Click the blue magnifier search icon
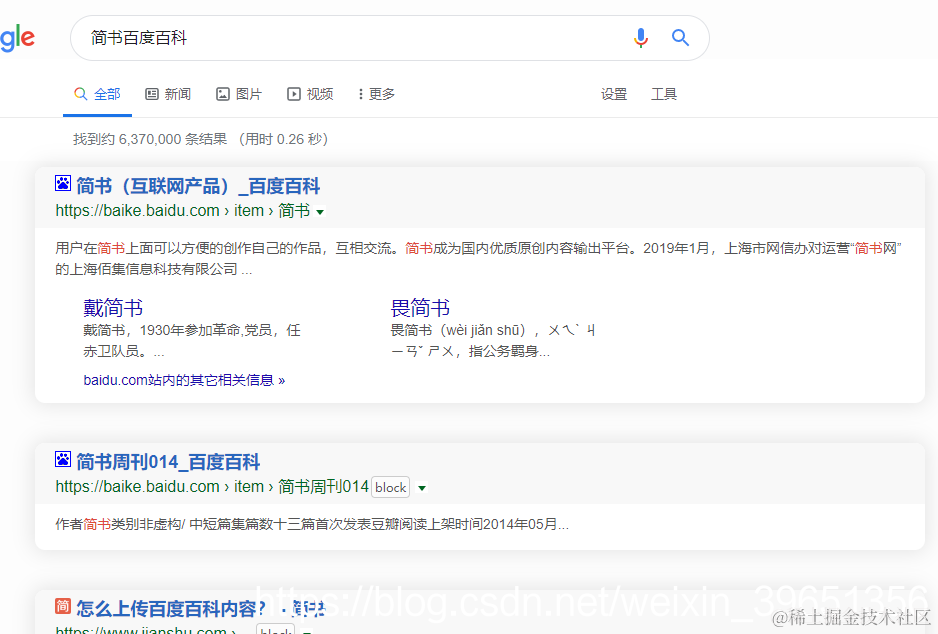The image size is (938, 634). 681,37
